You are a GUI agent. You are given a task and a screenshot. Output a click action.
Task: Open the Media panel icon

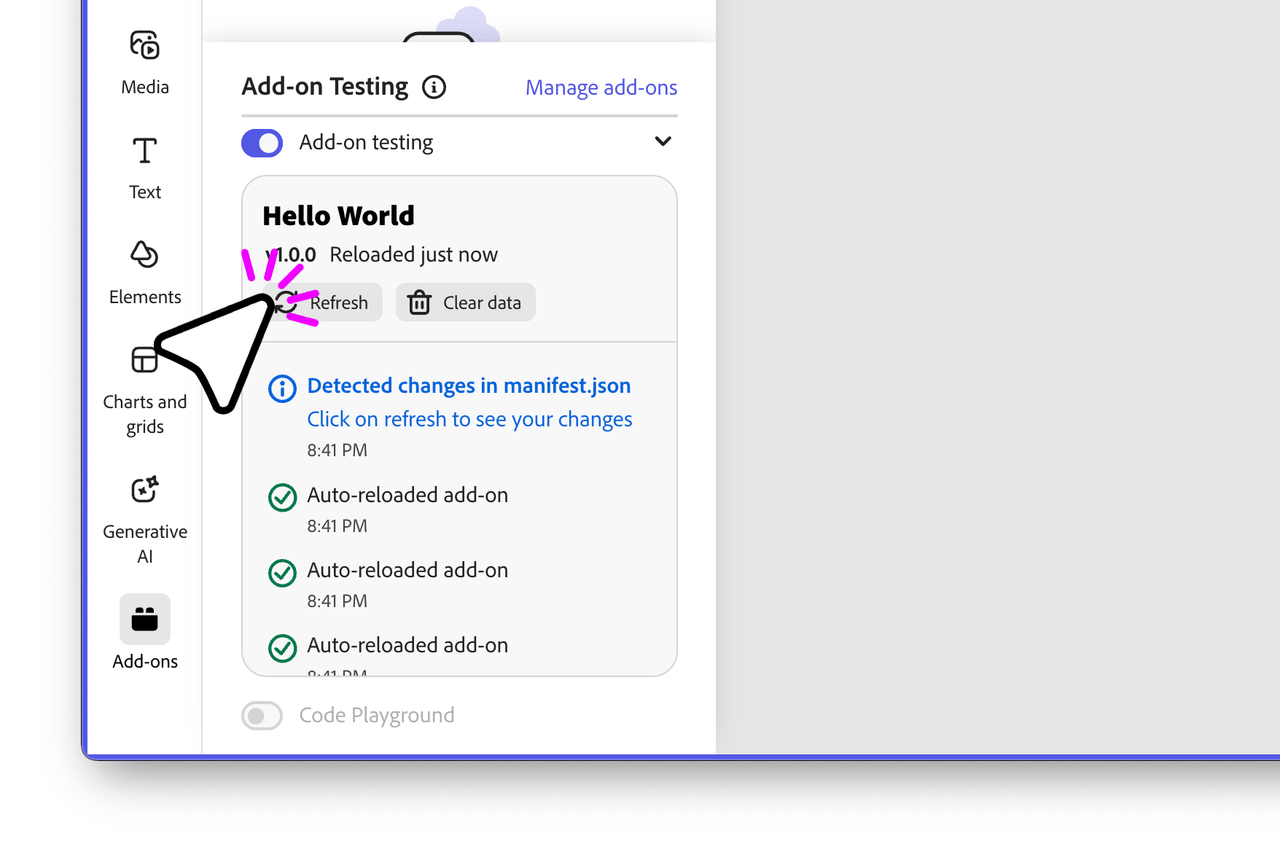145,45
